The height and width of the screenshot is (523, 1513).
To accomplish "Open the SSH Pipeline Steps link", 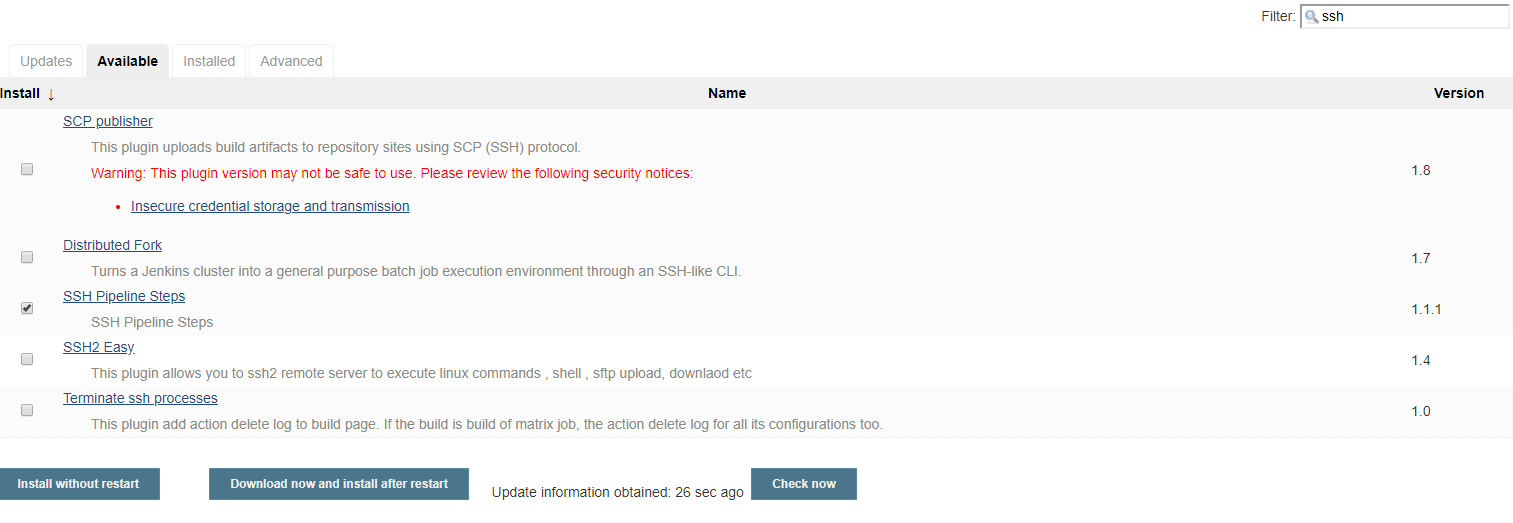I will pos(124,296).
